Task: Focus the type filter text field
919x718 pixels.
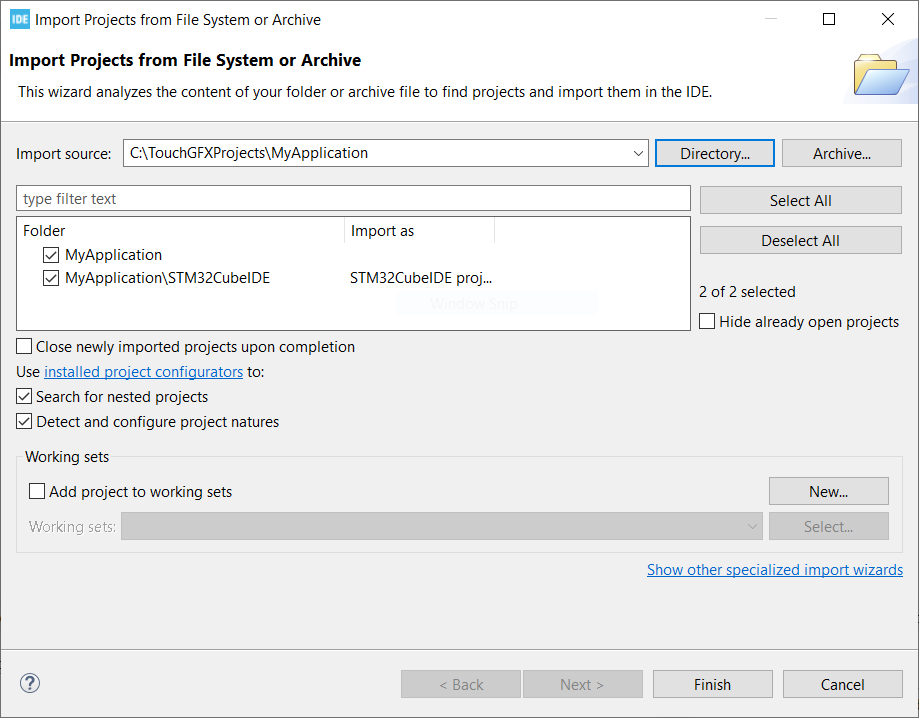Action: pyautogui.click(x=353, y=199)
